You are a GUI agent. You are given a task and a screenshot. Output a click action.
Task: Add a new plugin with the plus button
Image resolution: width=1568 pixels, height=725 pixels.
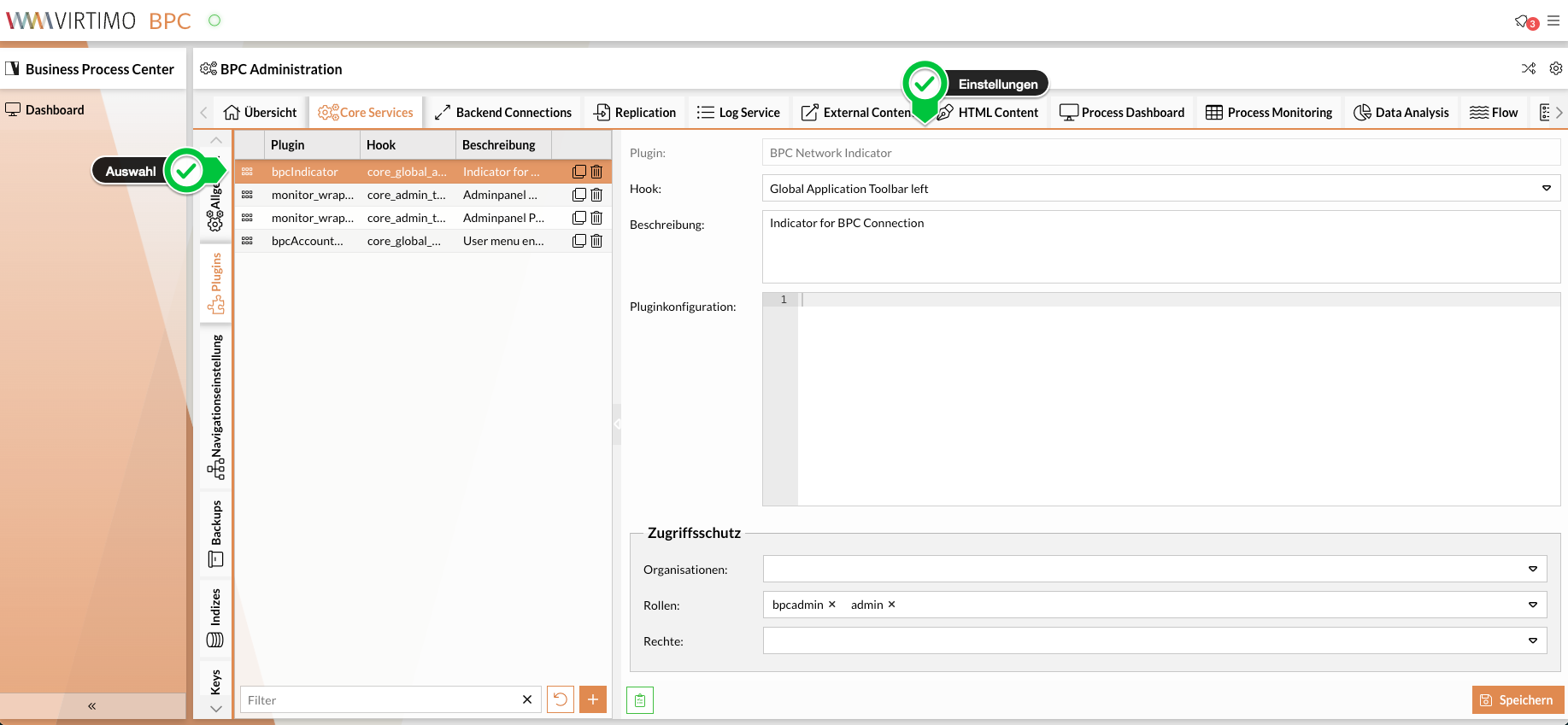click(593, 699)
